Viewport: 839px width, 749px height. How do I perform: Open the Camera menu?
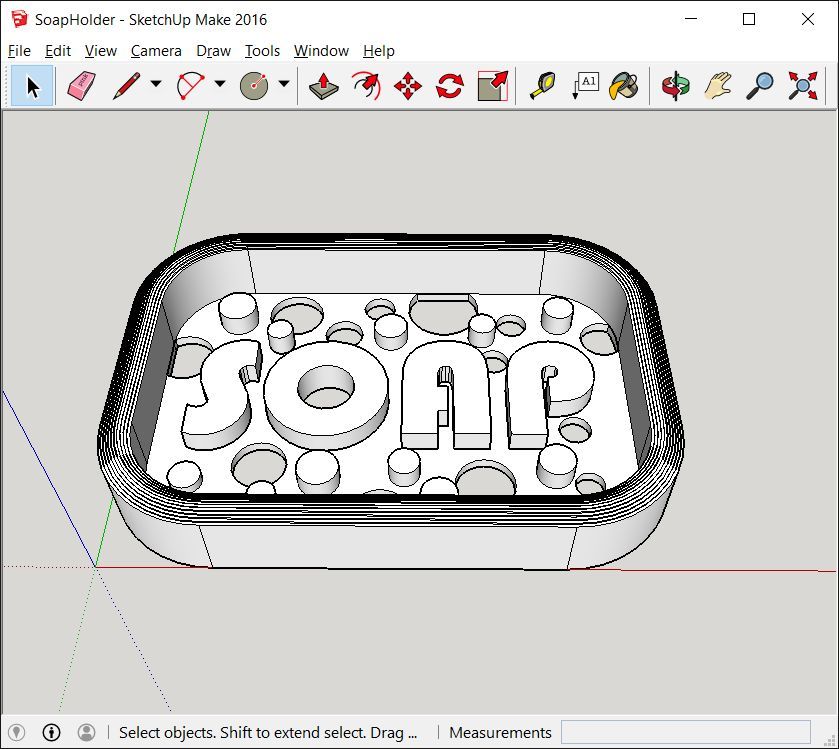(156, 51)
